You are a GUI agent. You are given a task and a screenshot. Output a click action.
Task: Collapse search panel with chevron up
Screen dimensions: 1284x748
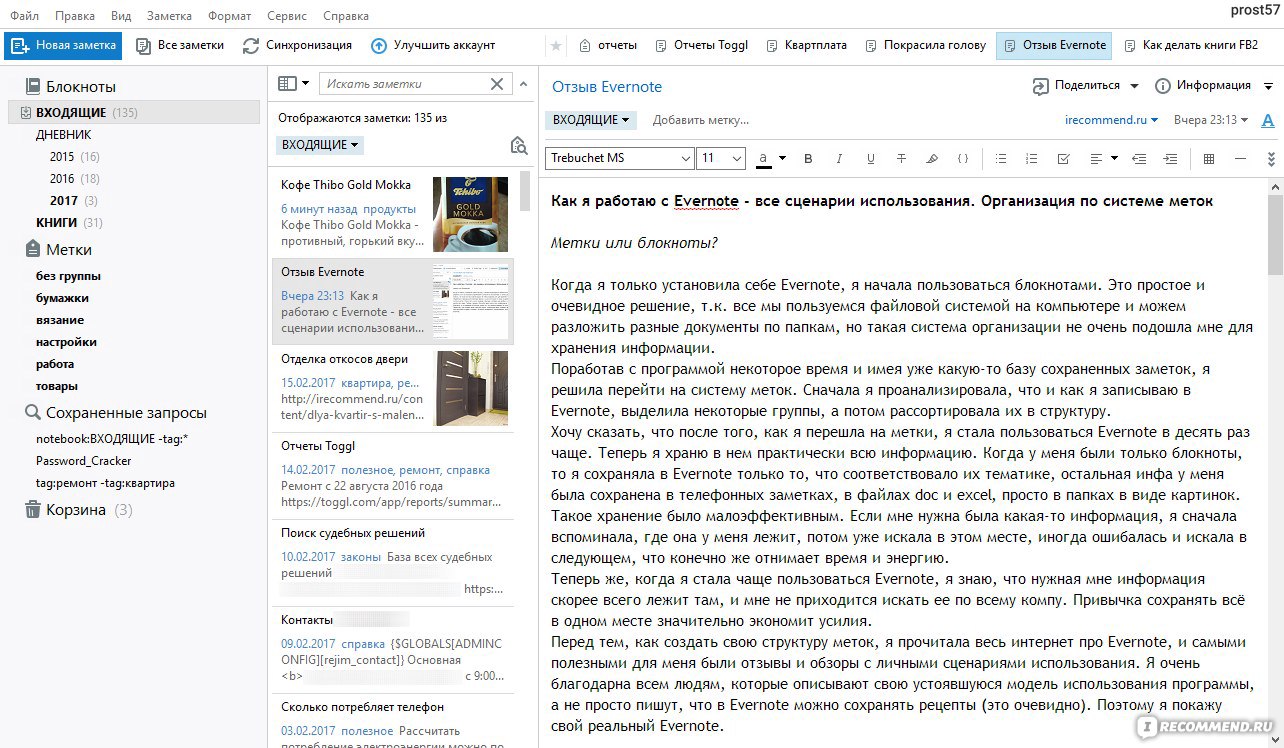tap(522, 84)
